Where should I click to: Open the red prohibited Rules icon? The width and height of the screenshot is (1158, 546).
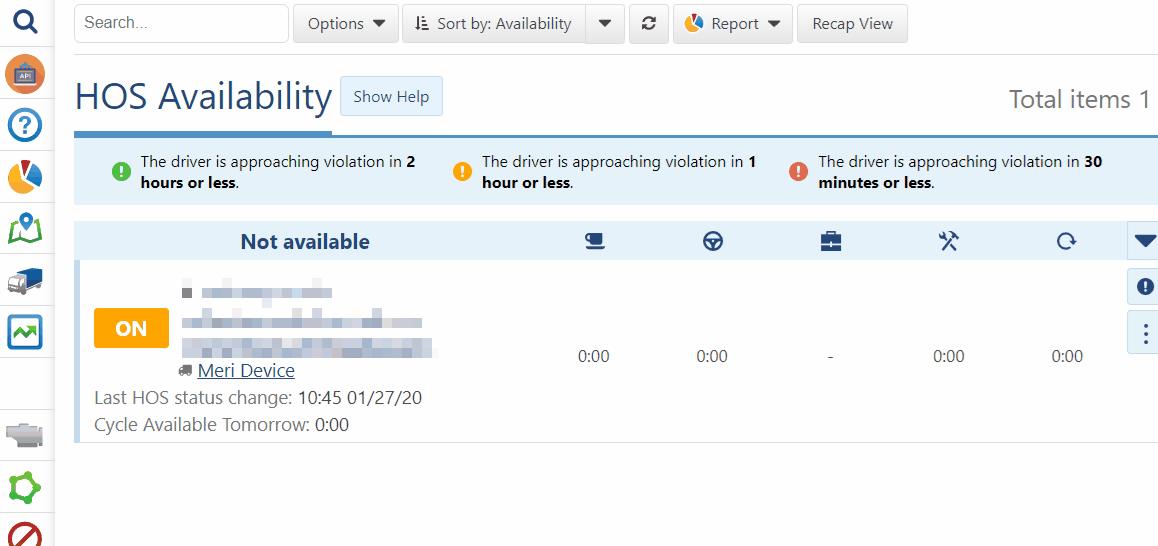pyautogui.click(x=25, y=535)
